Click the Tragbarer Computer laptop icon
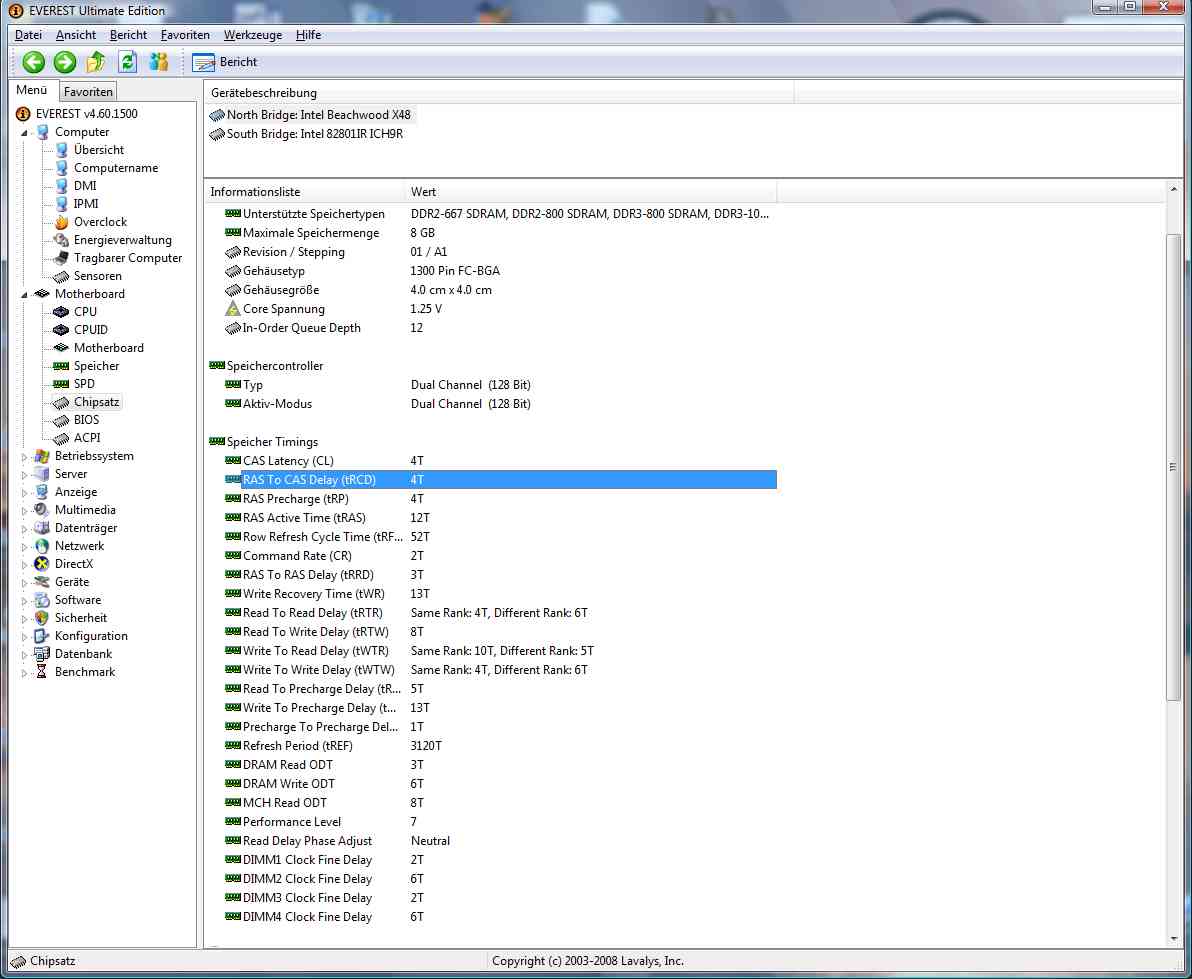Image resolution: width=1192 pixels, height=979 pixels. click(x=62, y=258)
